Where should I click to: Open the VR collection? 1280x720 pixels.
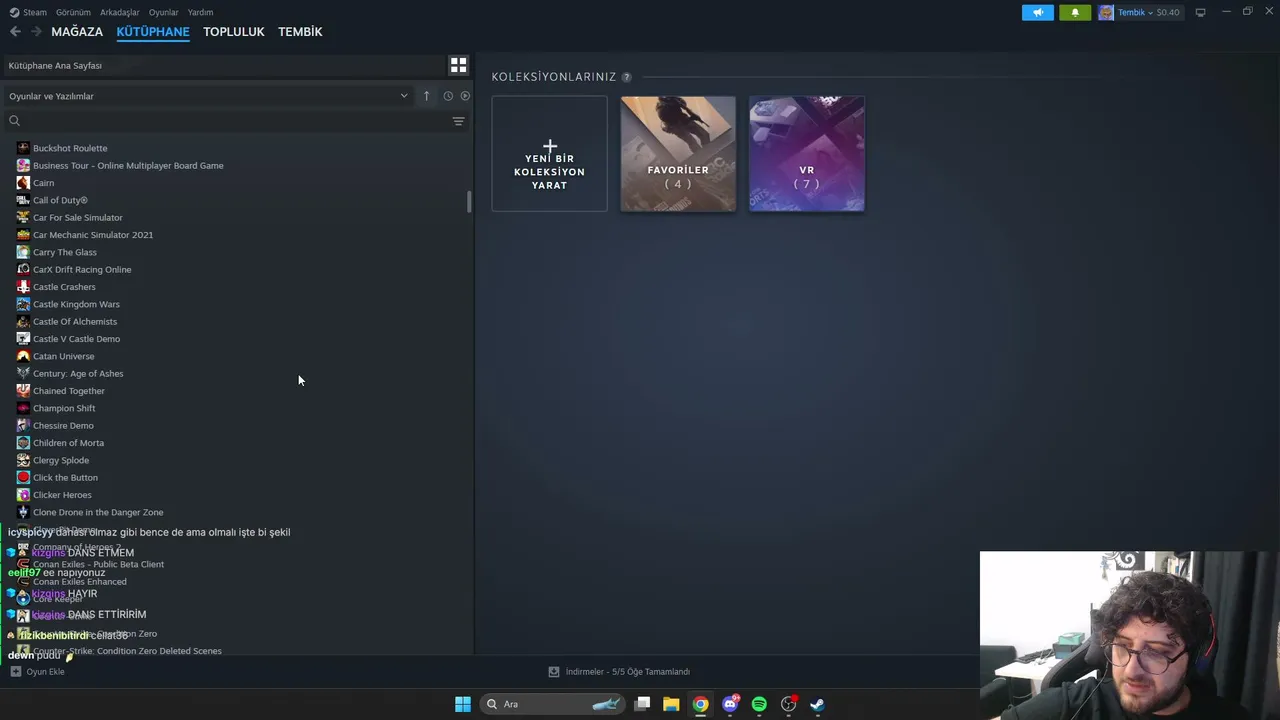[807, 153]
